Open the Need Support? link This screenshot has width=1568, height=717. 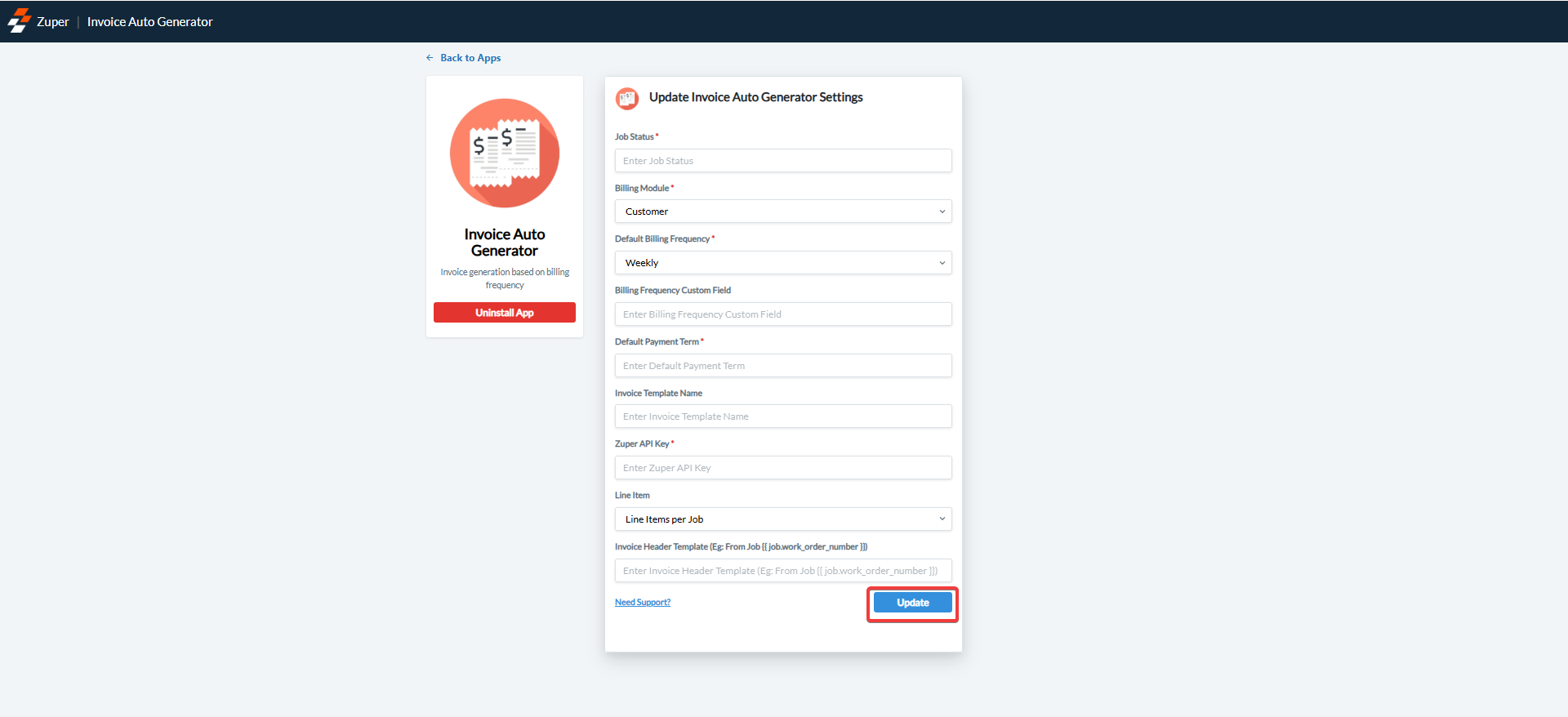point(643,603)
